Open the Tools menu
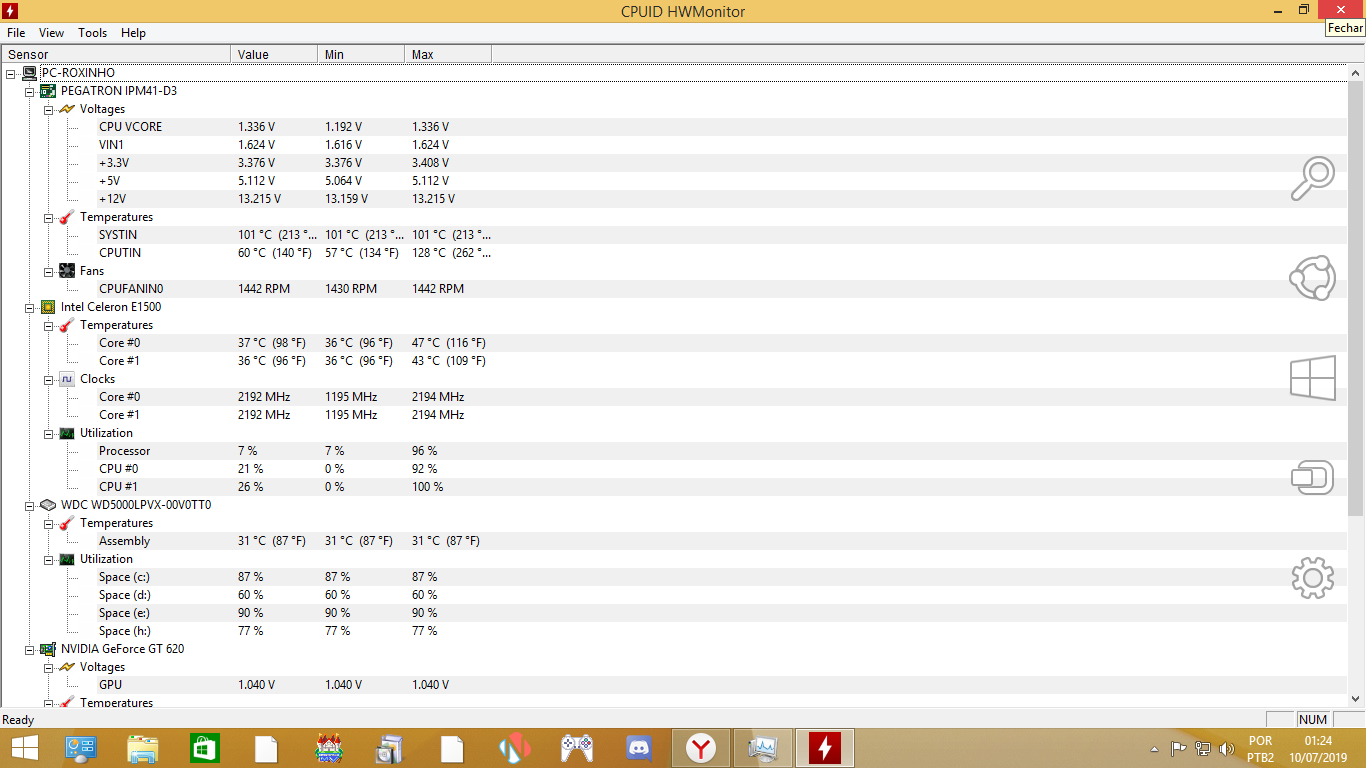This screenshot has height=768, width=1366. [93, 33]
